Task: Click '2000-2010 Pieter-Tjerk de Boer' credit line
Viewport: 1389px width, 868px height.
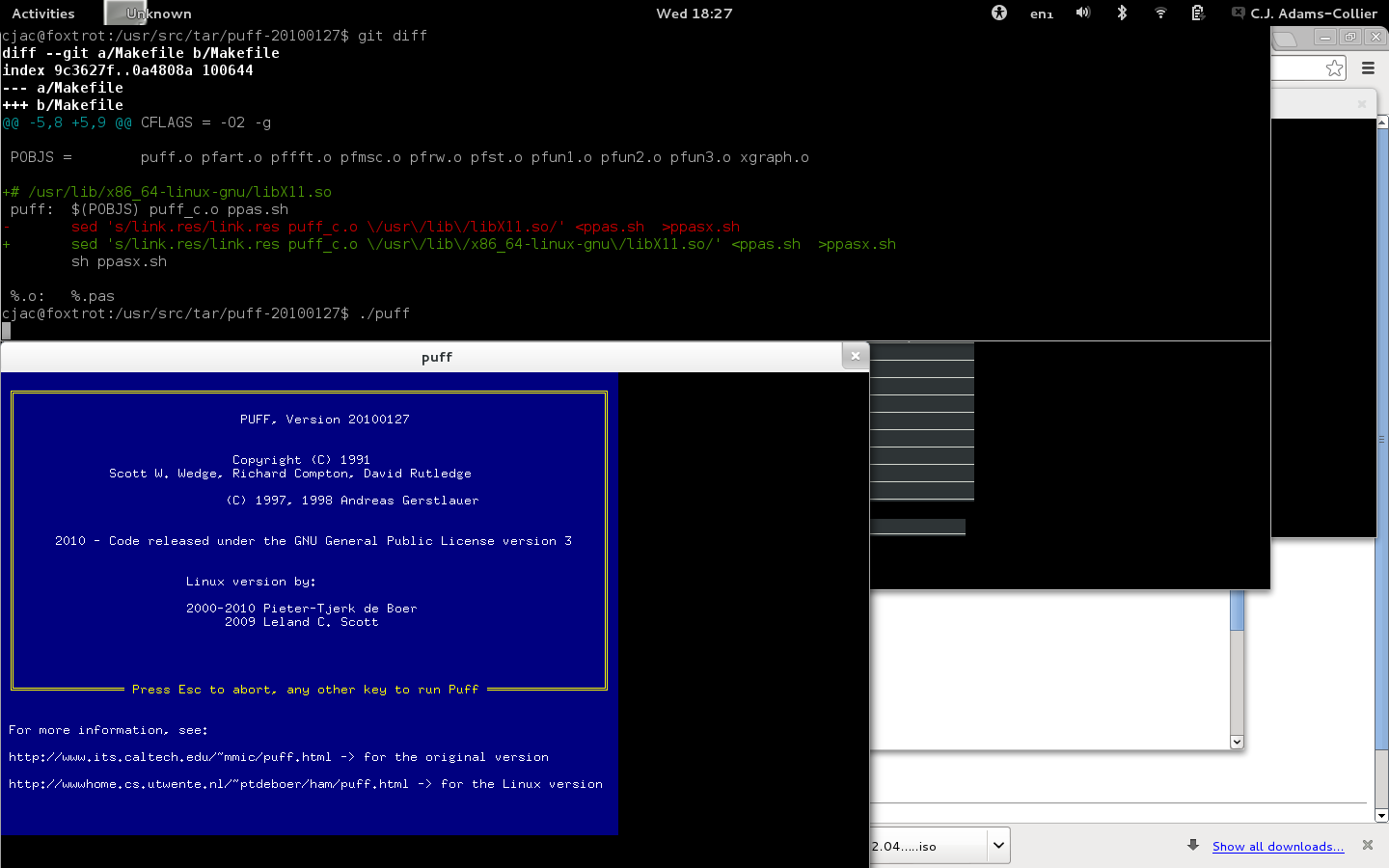Action: point(302,608)
